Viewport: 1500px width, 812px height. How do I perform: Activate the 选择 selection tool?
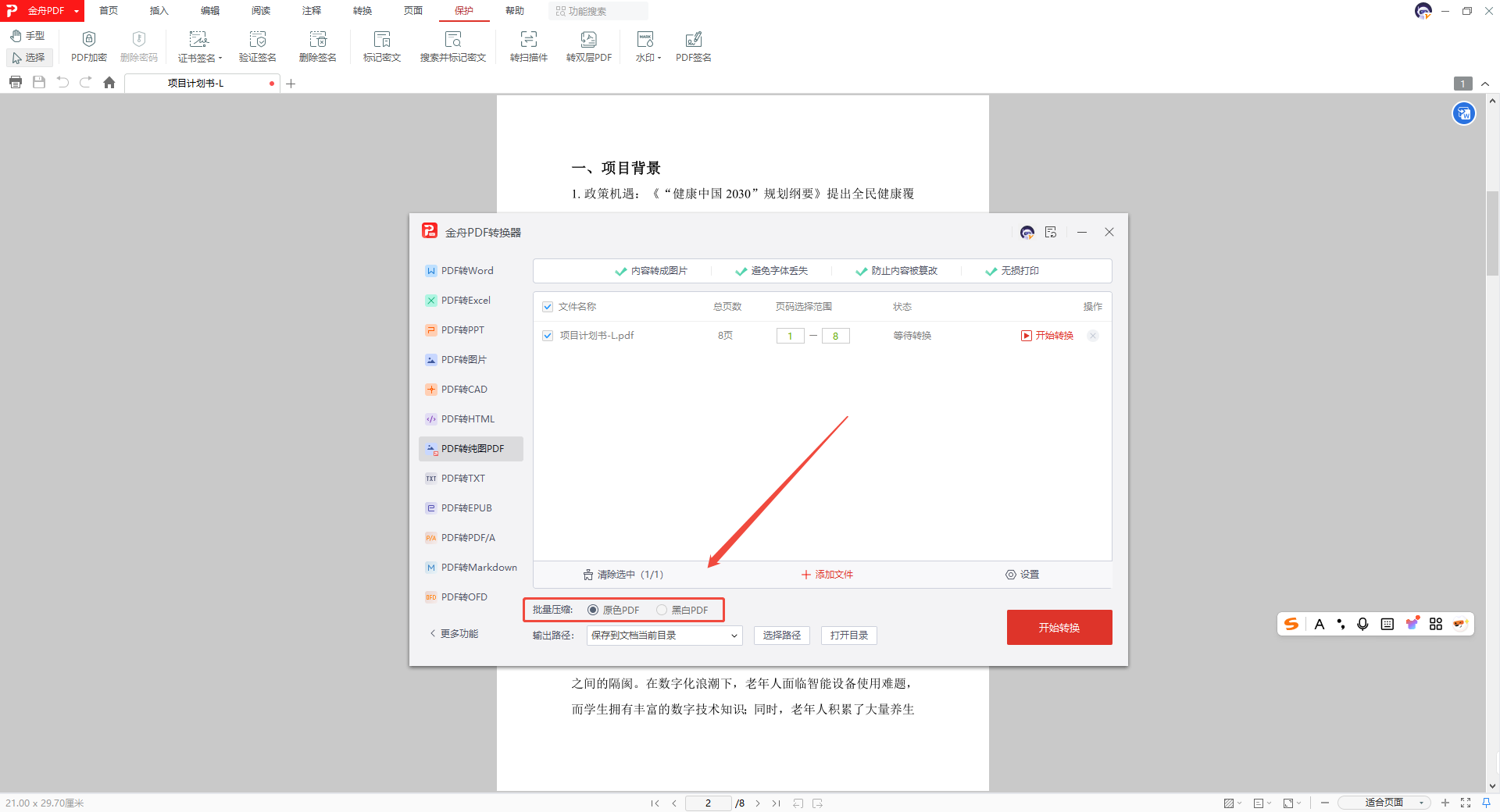click(29, 58)
